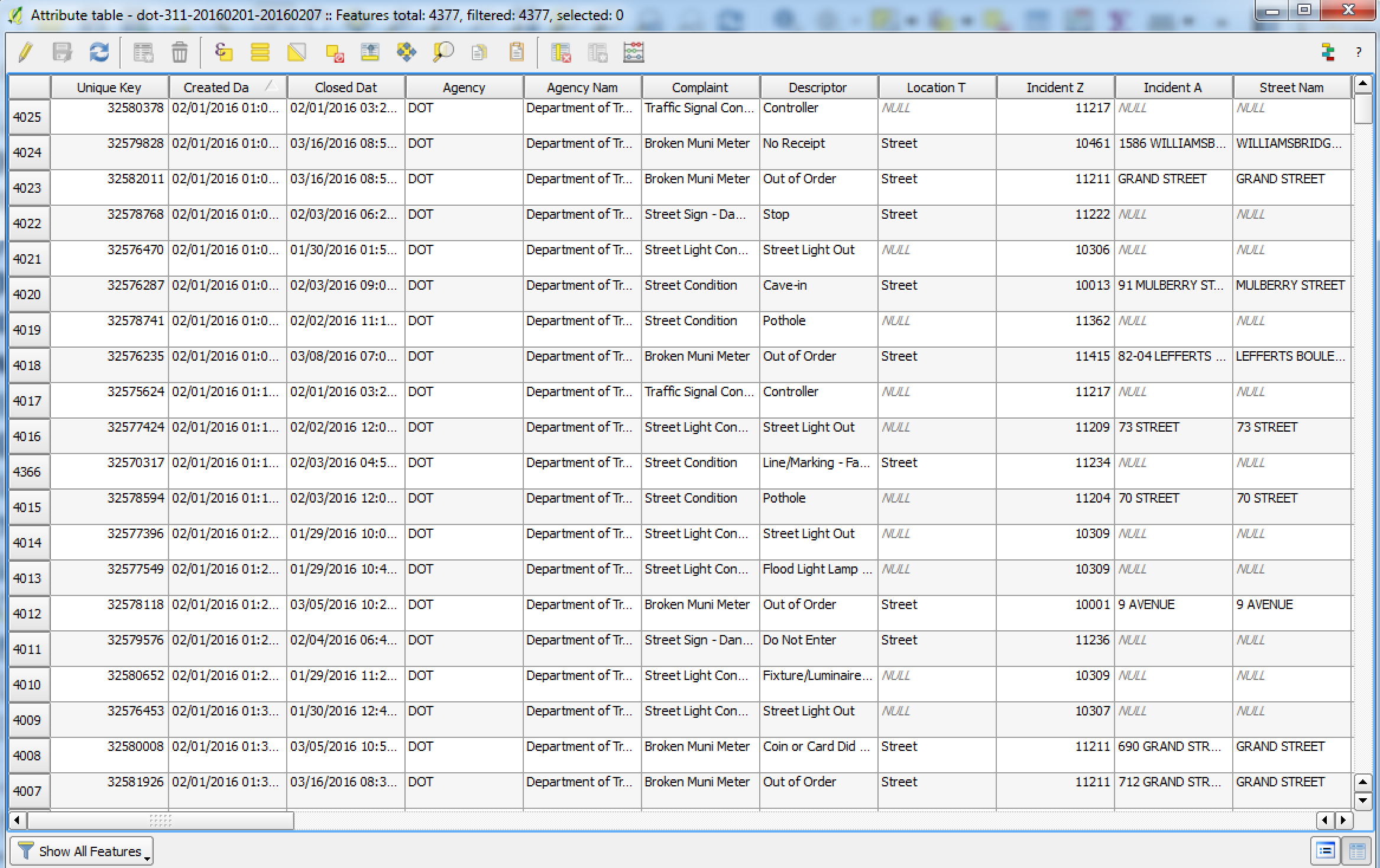Screen dimensions: 1380x868
Task: Open the field calculator abacus icon
Action: click(x=634, y=53)
